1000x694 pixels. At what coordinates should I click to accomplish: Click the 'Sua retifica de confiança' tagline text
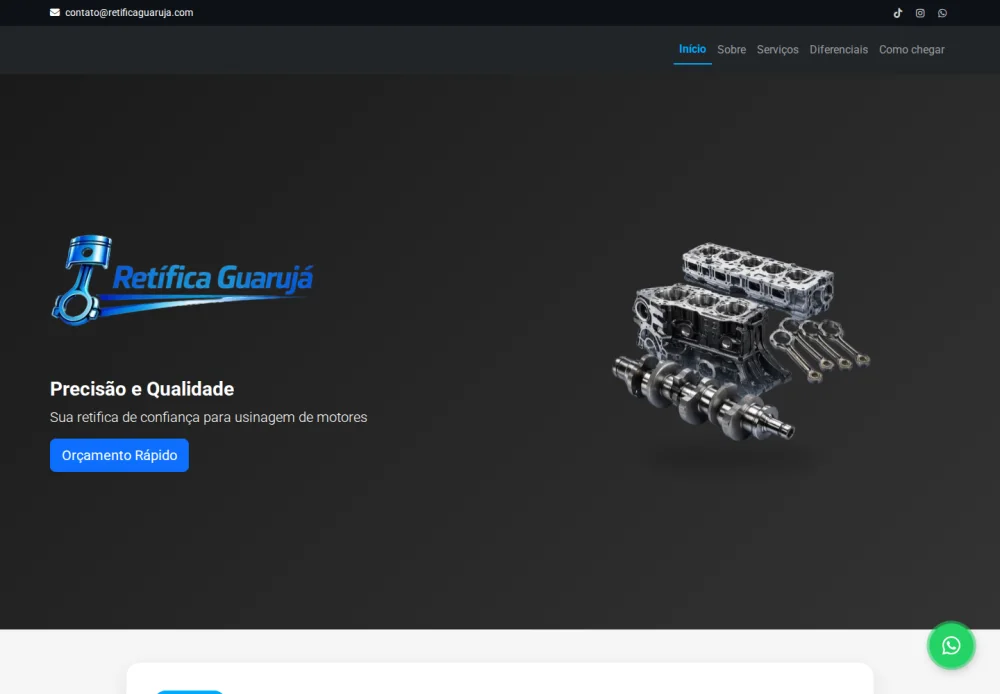point(209,417)
